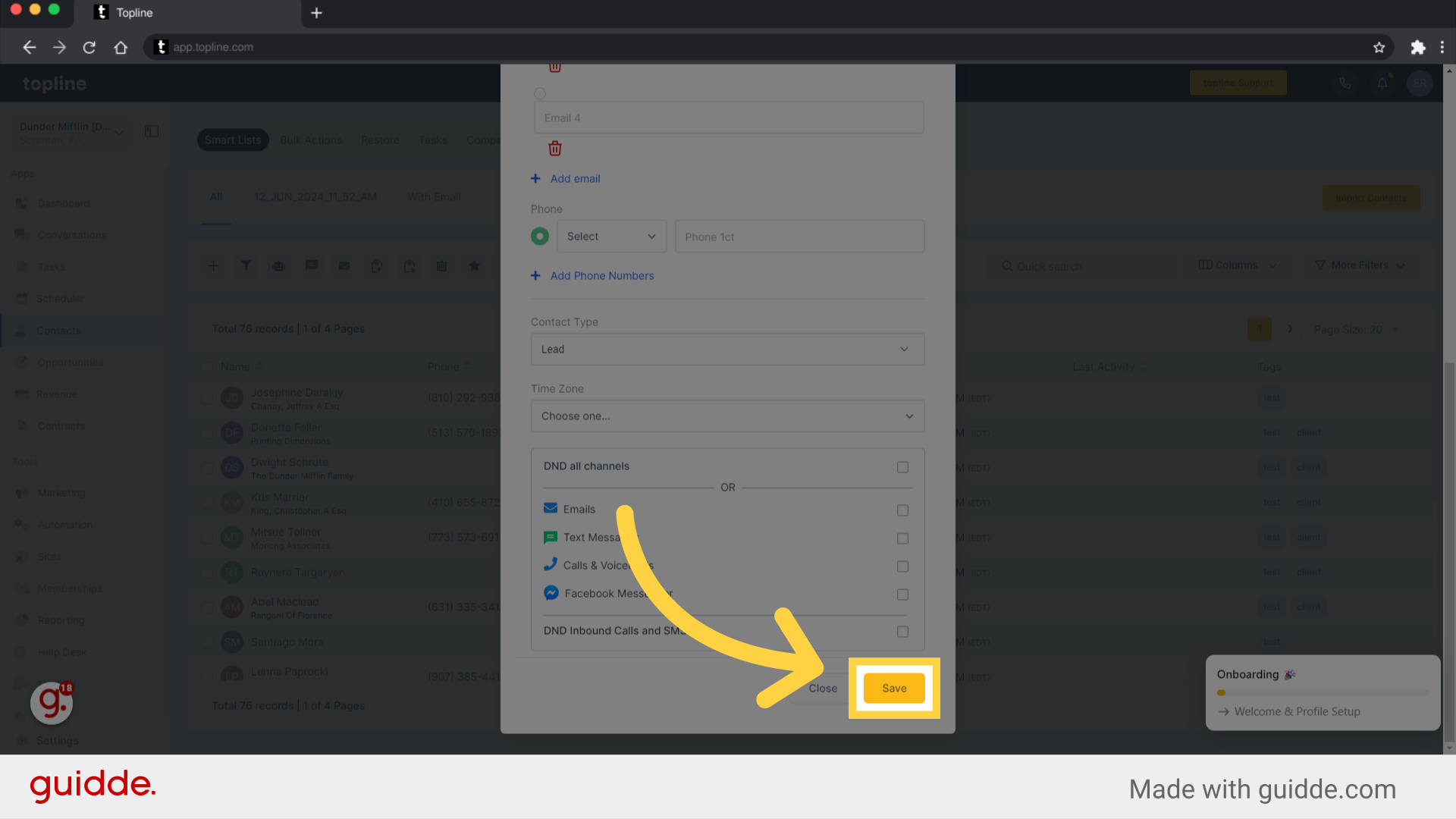Image resolution: width=1456 pixels, height=819 pixels.
Task: Open the Time Zone Choose one dropdown
Action: (727, 416)
